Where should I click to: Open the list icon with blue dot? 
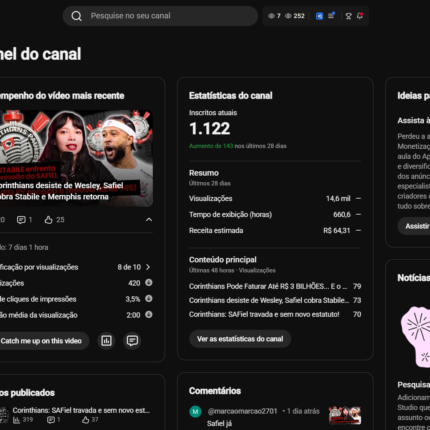tap(331, 16)
